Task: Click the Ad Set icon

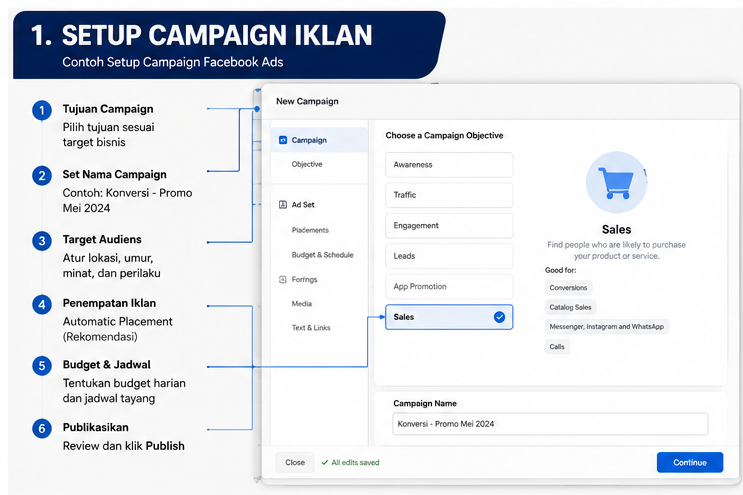Action: pos(283,205)
